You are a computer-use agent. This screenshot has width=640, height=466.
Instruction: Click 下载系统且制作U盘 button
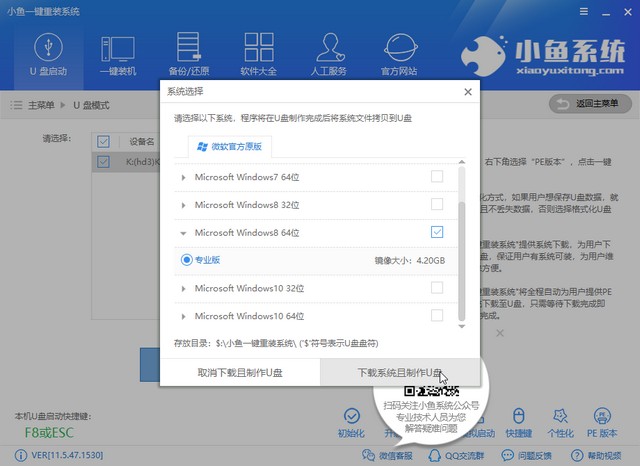pyautogui.click(x=400, y=372)
